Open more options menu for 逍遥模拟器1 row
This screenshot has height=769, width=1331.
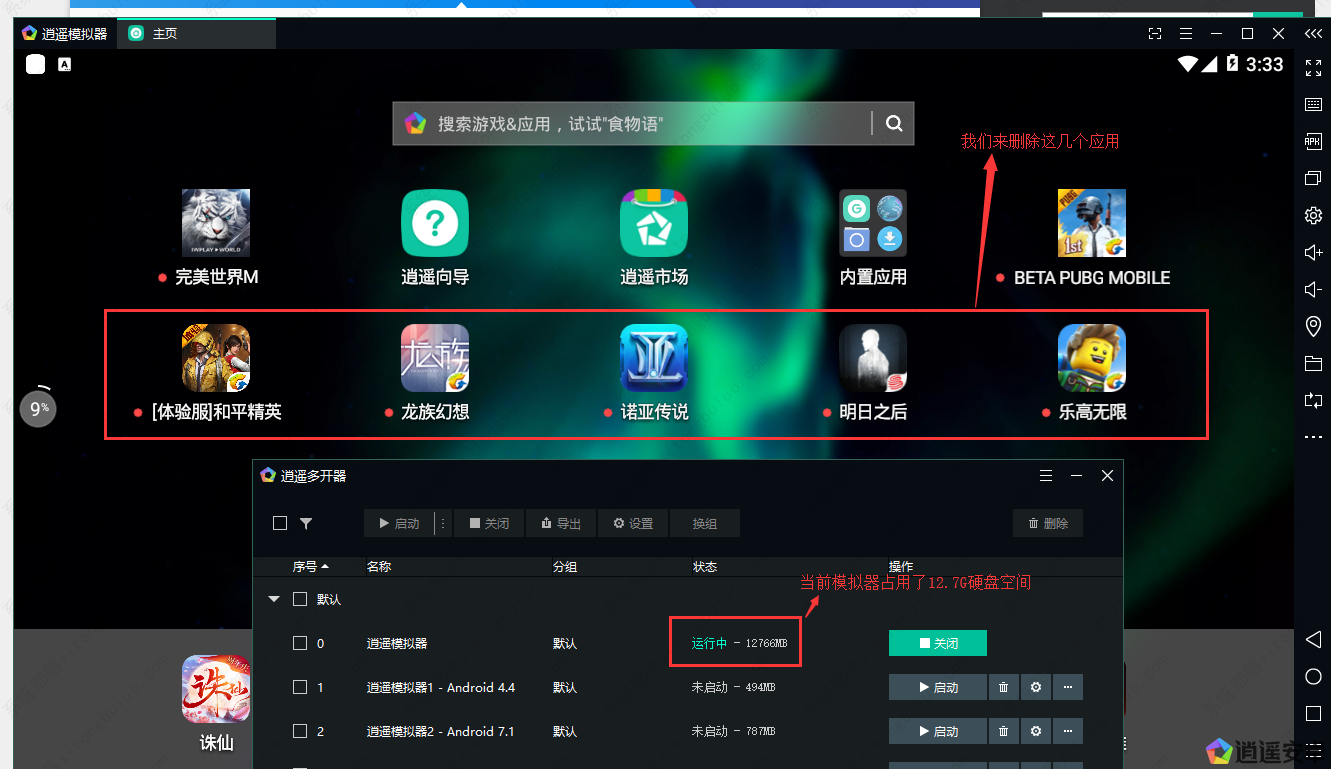click(1068, 687)
